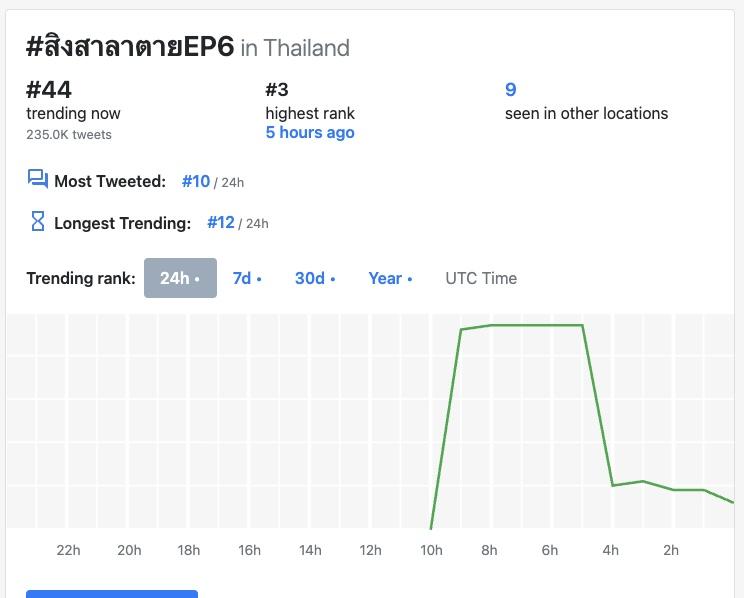This screenshot has height=598, width=744.
Task: Click the #สิงสาลาตายEP6 hashtag title
Action: (x=130, y=47)
